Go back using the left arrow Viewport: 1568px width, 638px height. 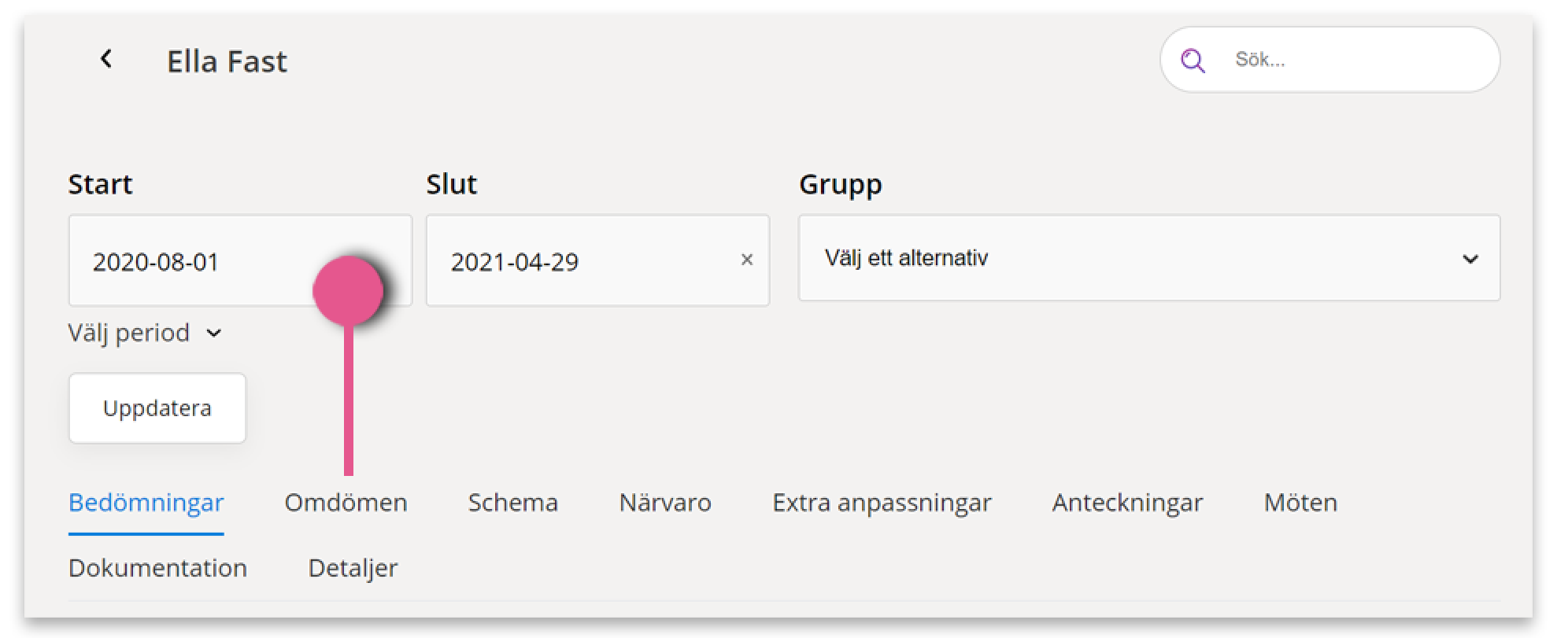[106, 59]
